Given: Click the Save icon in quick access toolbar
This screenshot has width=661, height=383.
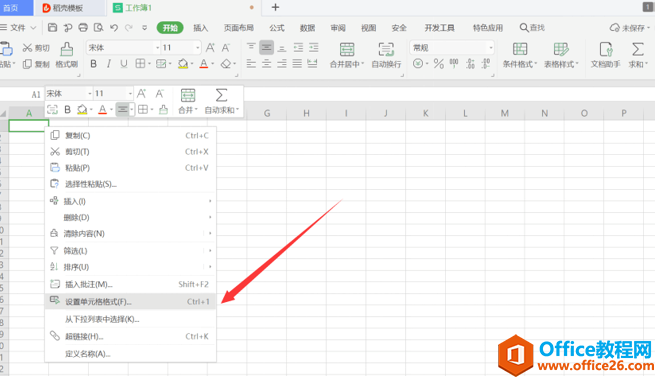Looking at the screenshot, I should [x=52, y=28].
